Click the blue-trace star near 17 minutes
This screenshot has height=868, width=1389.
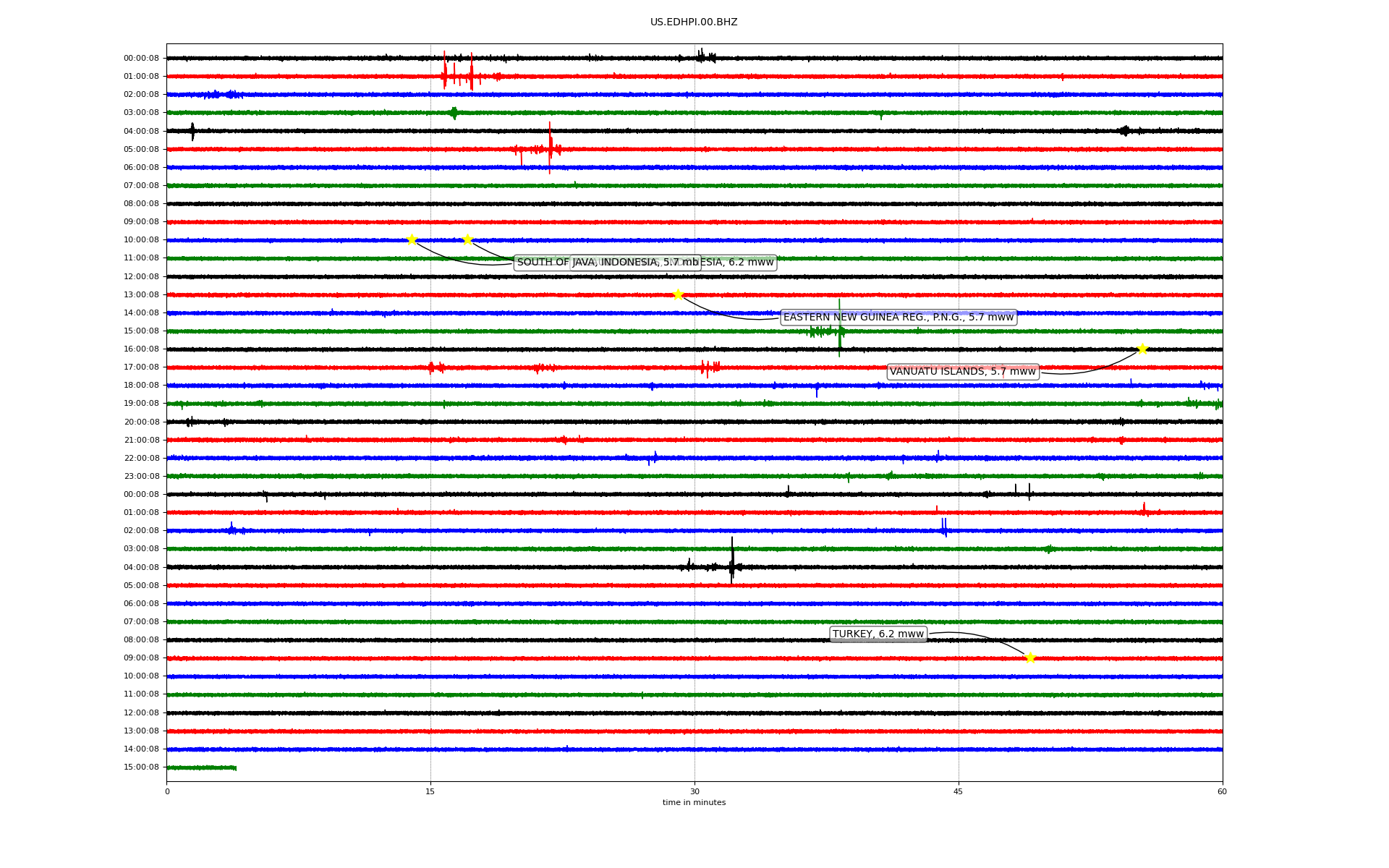pyautogui.click(x=467, y=239)
